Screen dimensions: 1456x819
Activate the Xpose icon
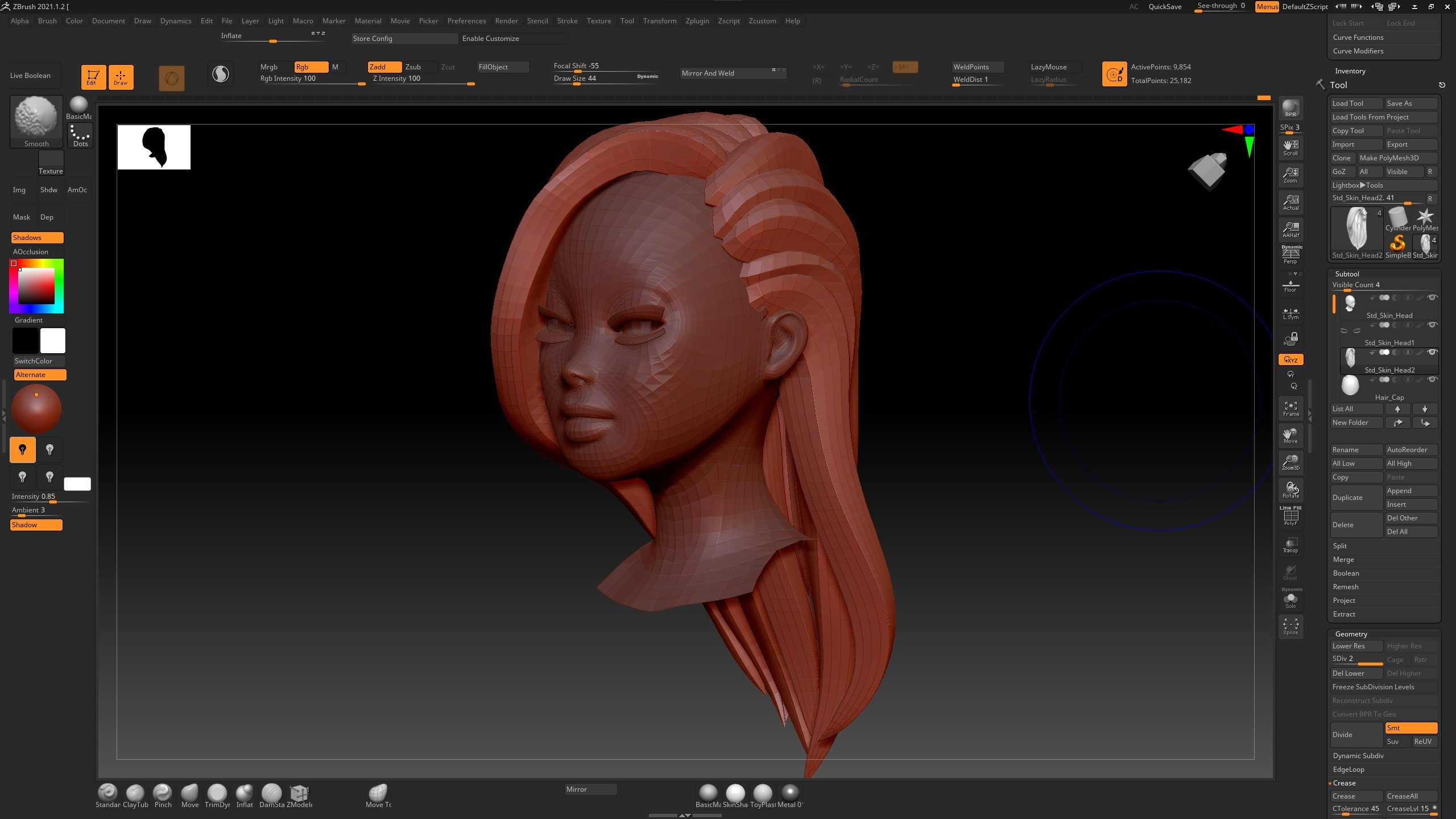tap(1290, 626)
